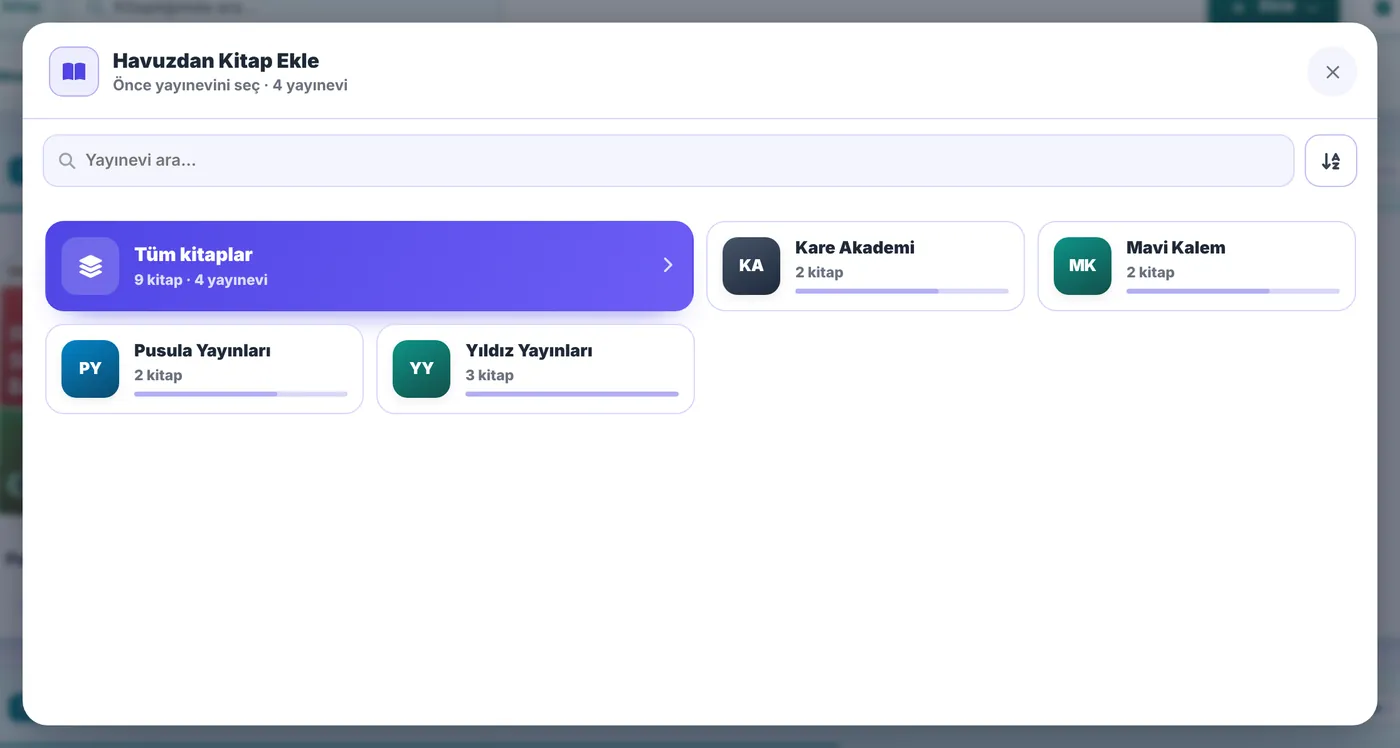1400x748 pixels.
Task: Select the Tüm kitaplar card
Action: click(369, 266)
